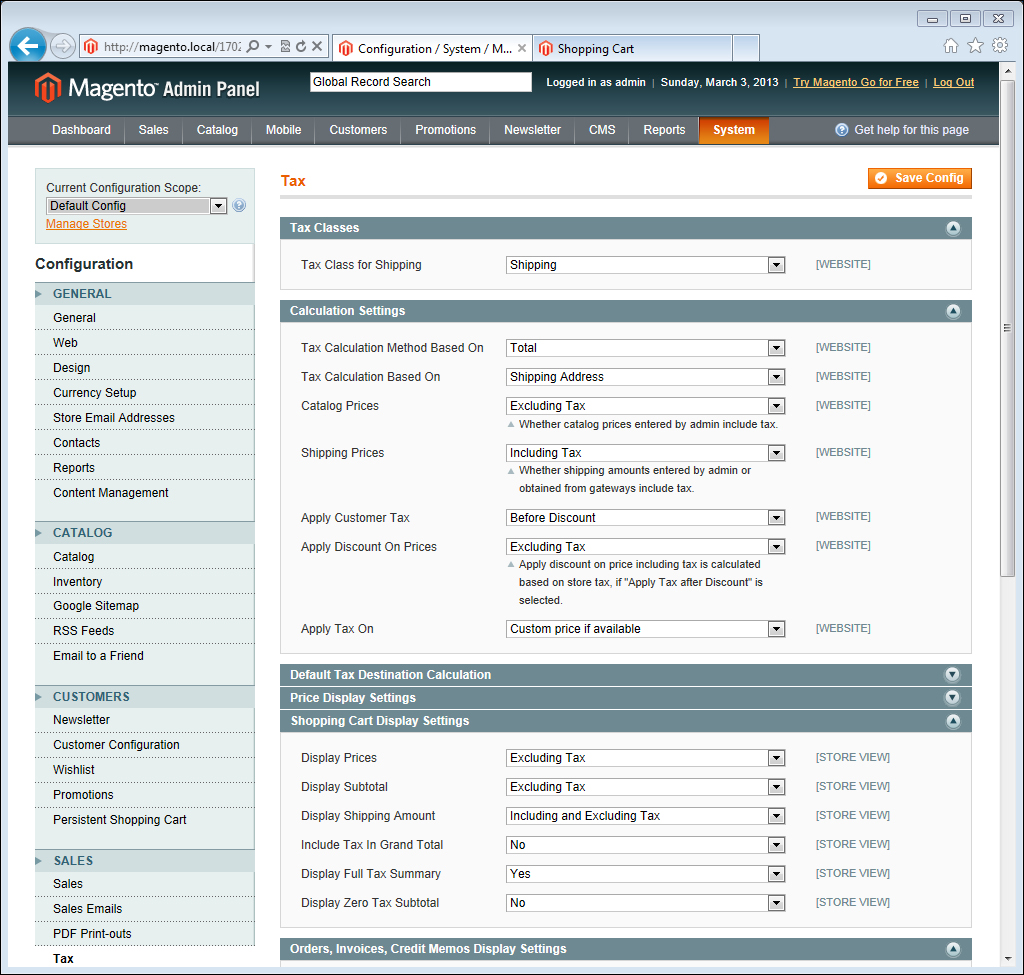The height and width of the screenshot is (975, 1024).
Task: Open the Tax Class for Shipping dropdown
Action: [645, 265]
